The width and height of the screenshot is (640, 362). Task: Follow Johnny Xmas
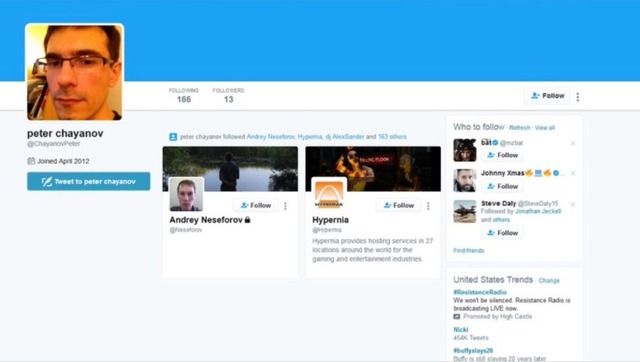click(502, 186)
